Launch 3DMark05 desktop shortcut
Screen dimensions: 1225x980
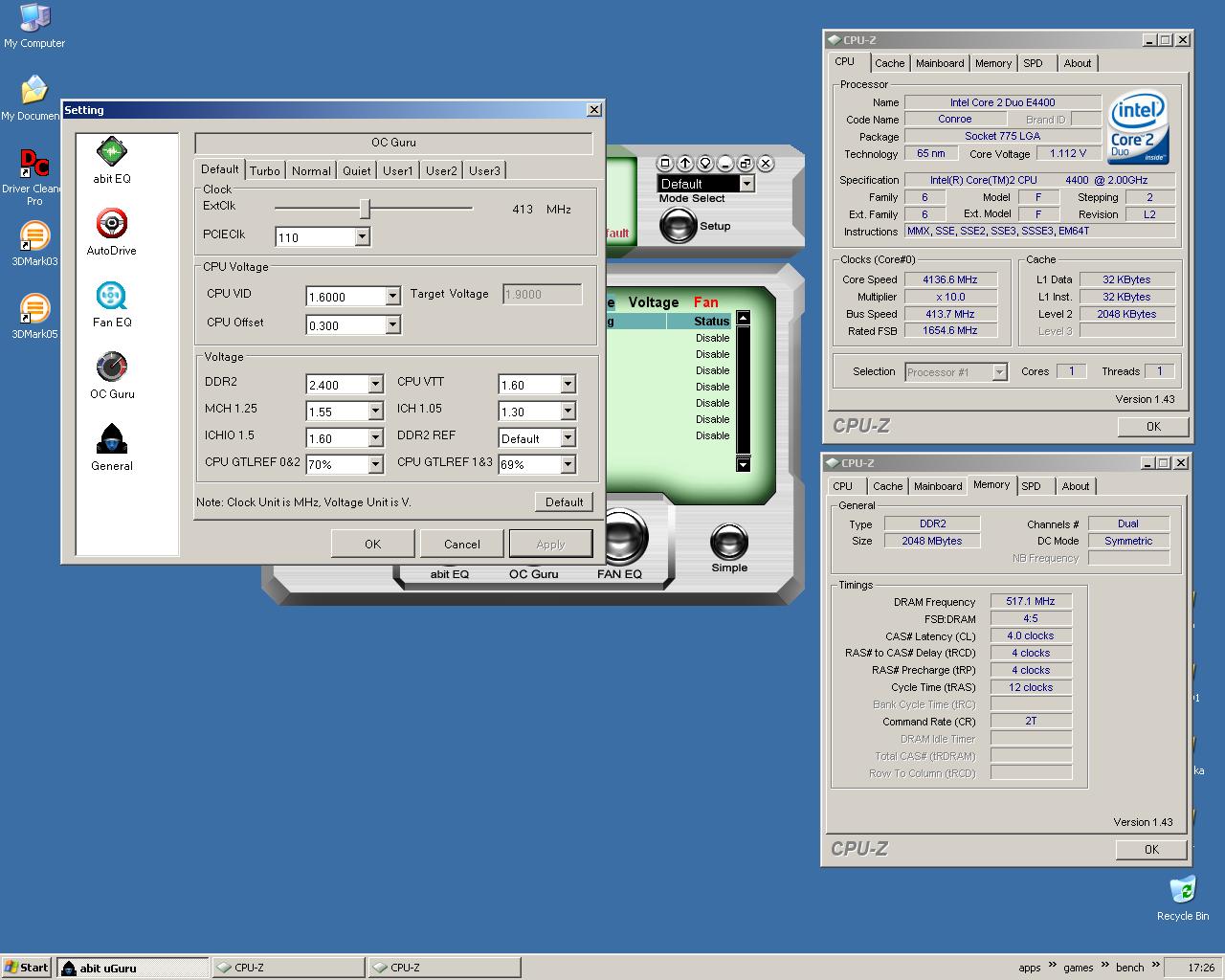pyautogui.click(x=34, y=317)
